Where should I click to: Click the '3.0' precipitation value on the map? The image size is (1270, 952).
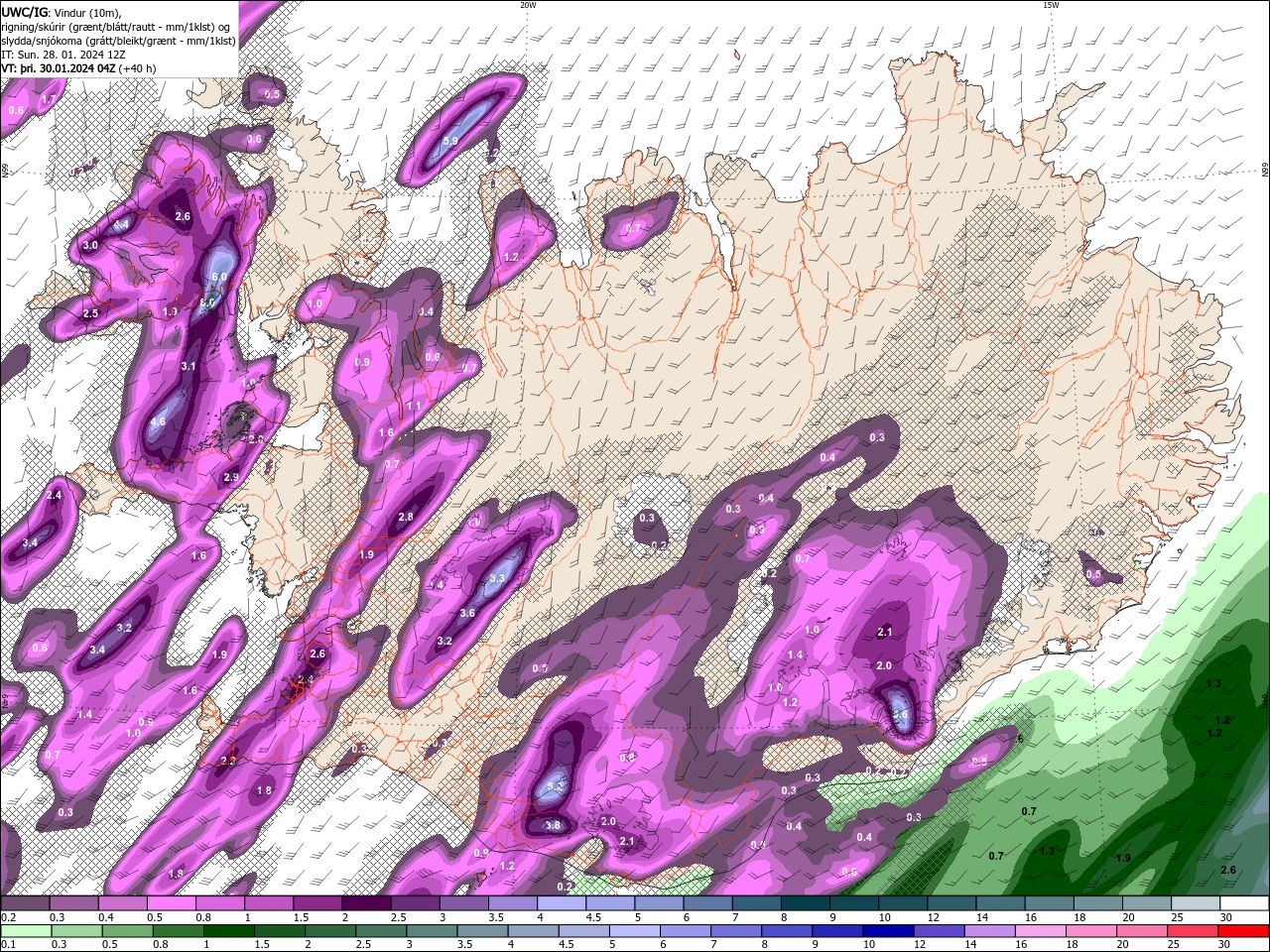point(90,245)
